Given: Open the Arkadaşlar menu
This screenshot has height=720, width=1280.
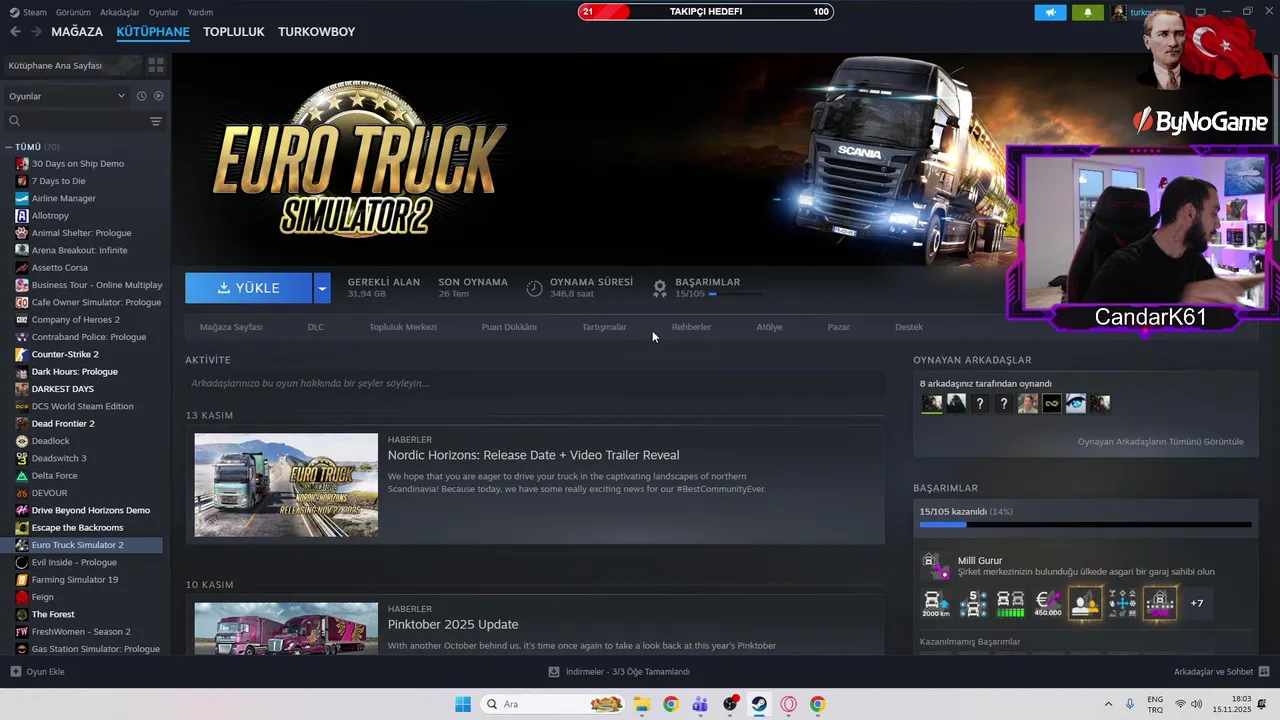Looking at the screenshot, I should pos(120,12).
